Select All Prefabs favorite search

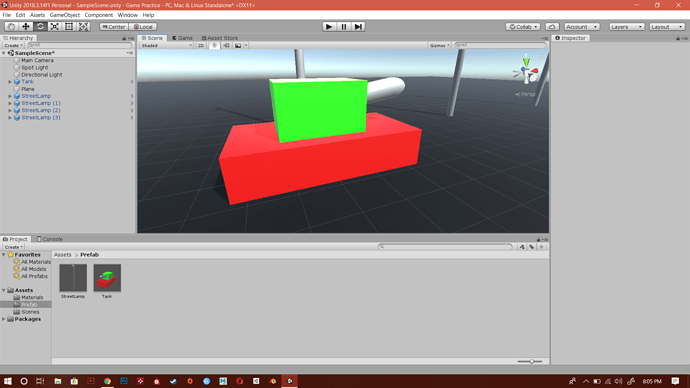tap(34, 276)
